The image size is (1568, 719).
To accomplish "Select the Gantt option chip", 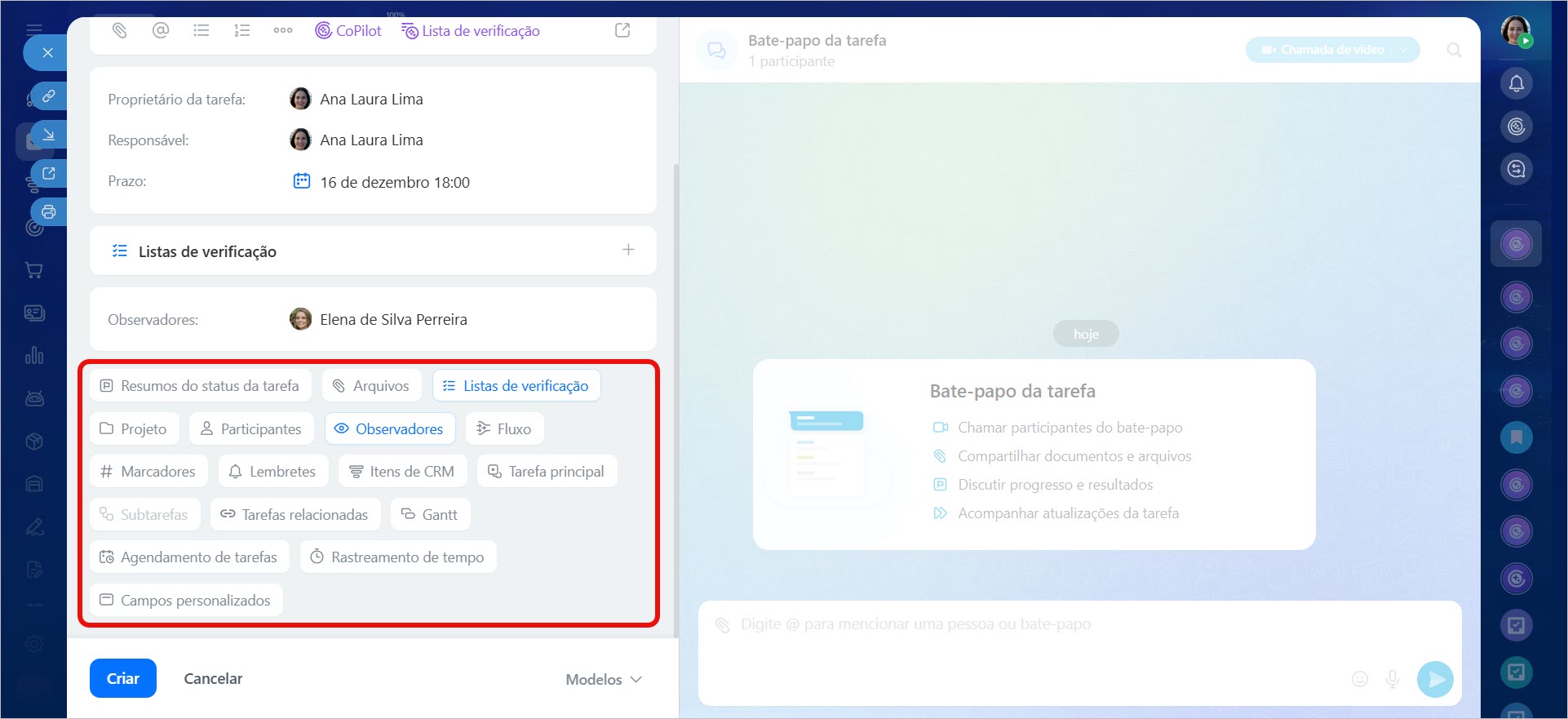I will [430, 515].
